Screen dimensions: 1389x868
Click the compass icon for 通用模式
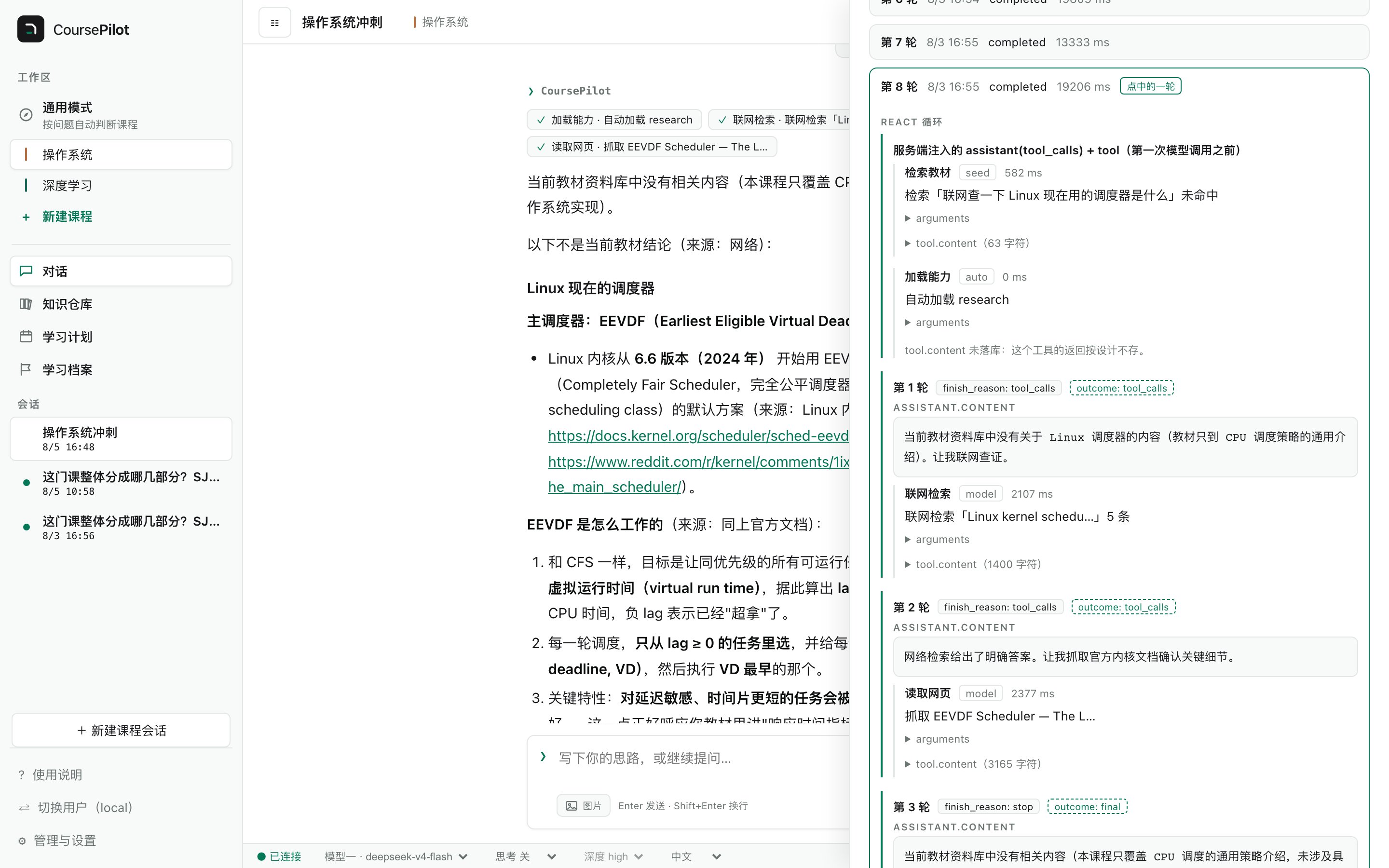(x=26, y=115)
